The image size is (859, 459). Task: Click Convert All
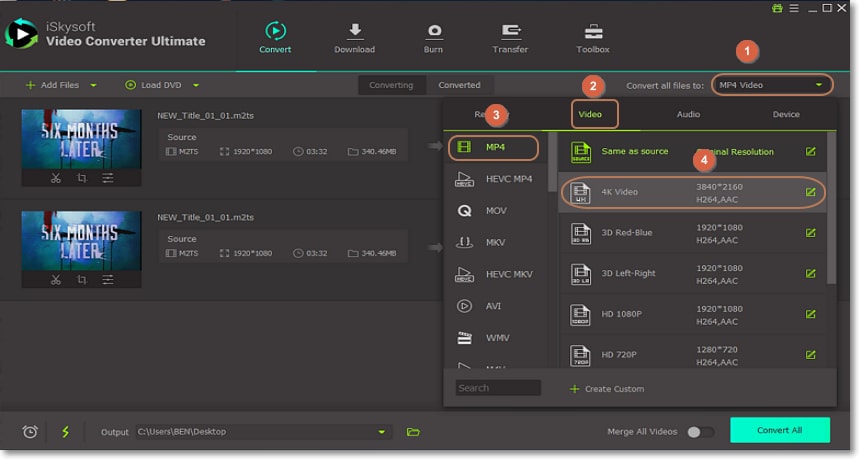click(x=780, y=430)
